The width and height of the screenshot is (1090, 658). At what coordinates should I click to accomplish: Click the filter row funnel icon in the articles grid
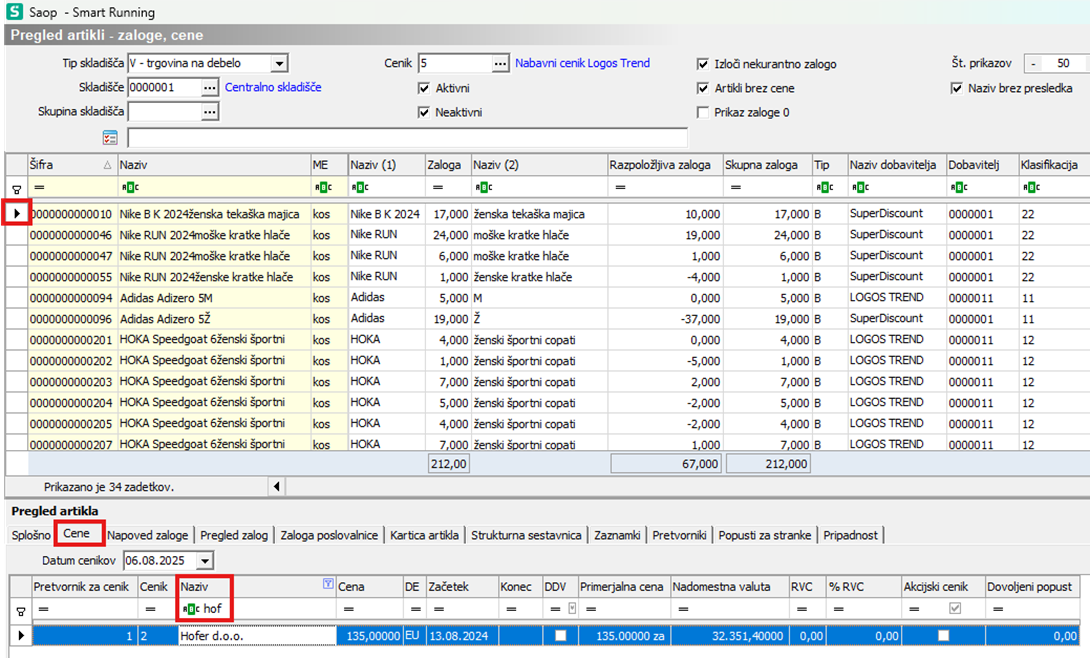point(17,187)
